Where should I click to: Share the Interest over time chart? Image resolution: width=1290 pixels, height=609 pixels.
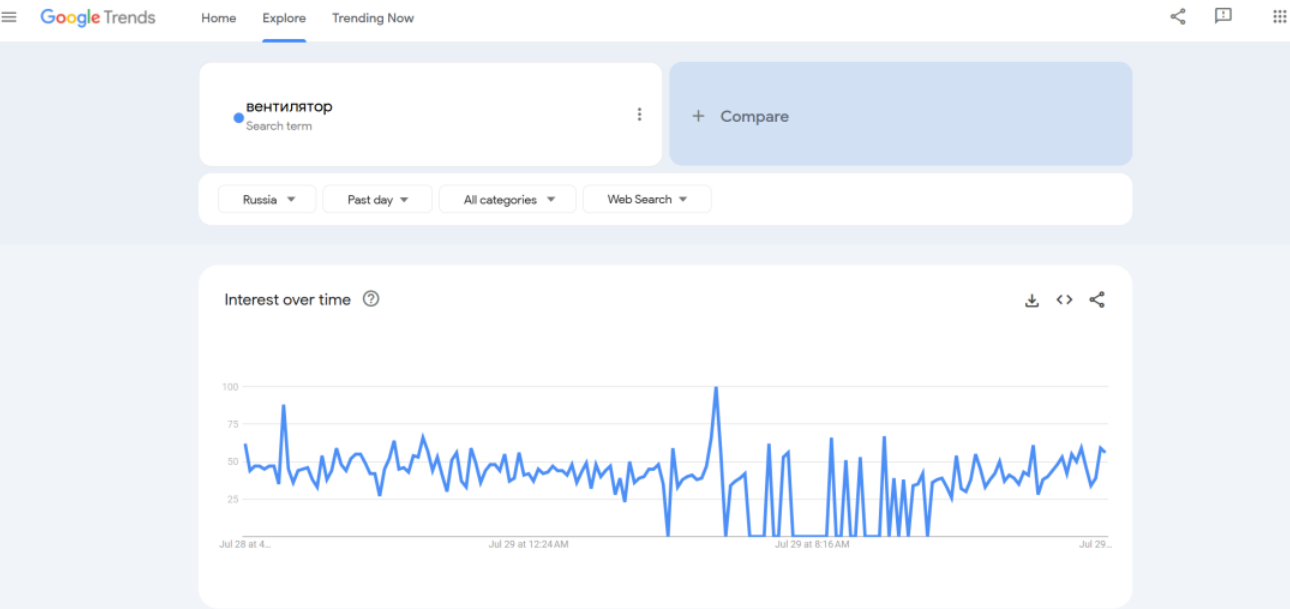click(1097, 300)
